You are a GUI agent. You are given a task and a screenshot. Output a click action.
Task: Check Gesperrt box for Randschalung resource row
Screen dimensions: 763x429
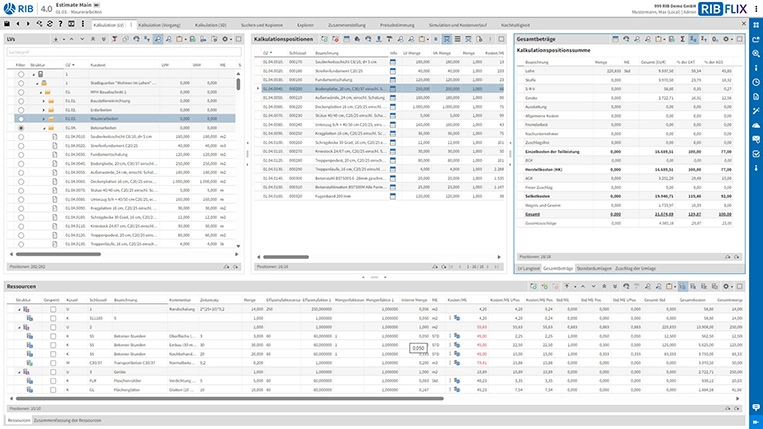[53, 309]
